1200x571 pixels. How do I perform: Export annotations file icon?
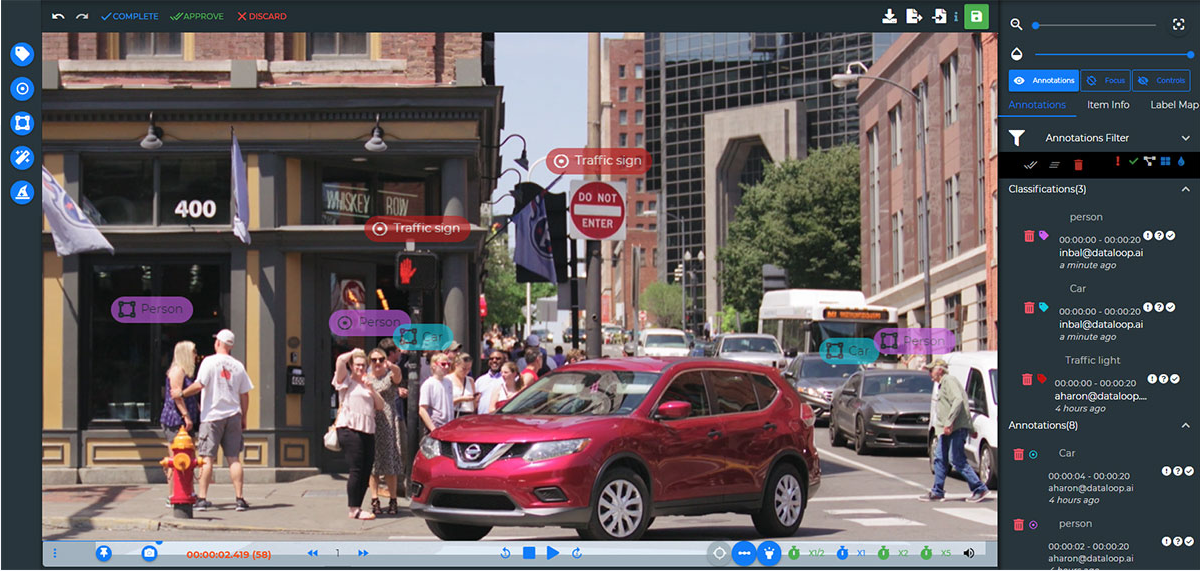point(914,16)
